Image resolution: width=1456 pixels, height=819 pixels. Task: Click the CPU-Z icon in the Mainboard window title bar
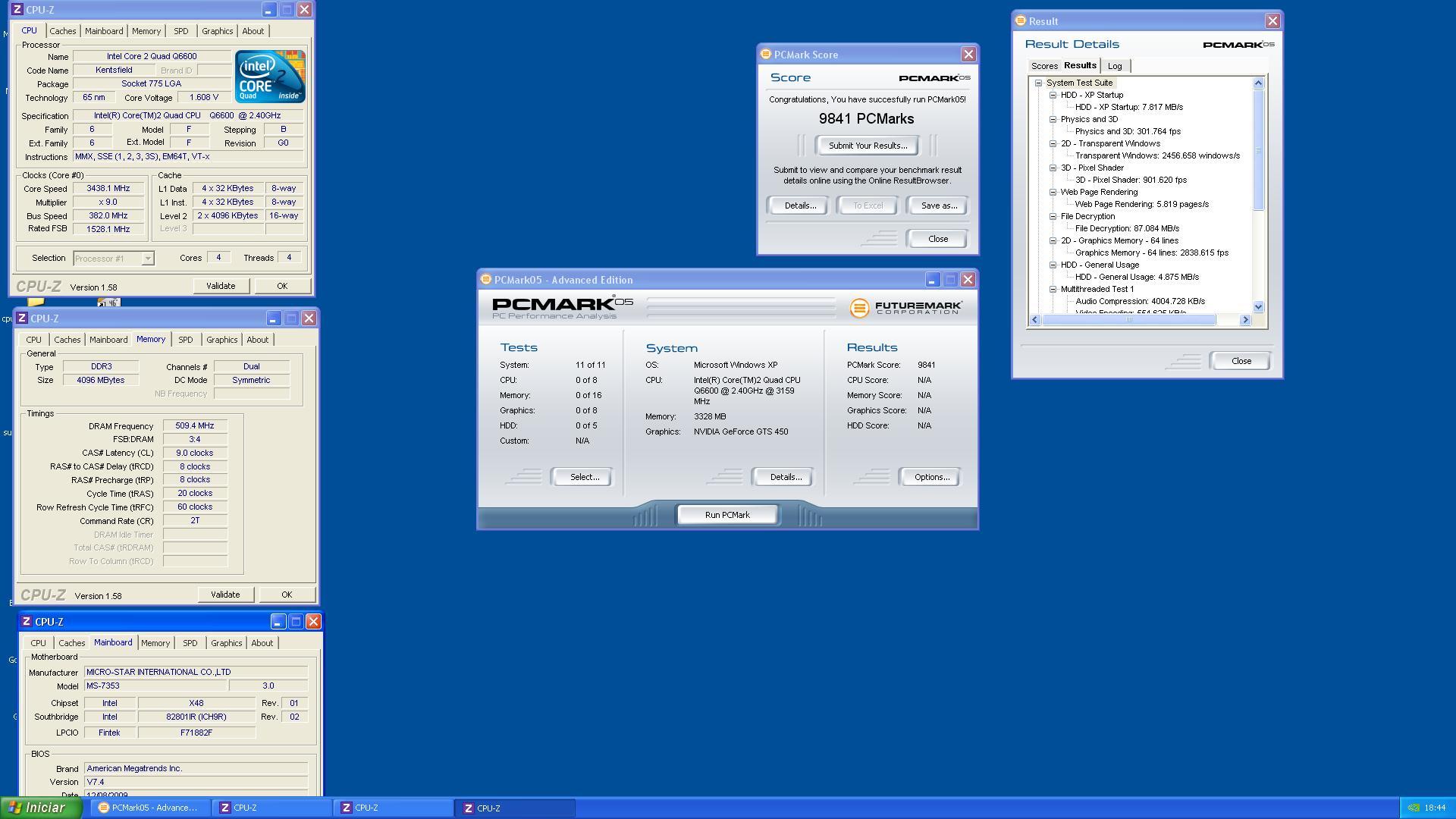[x=27, y=622]
